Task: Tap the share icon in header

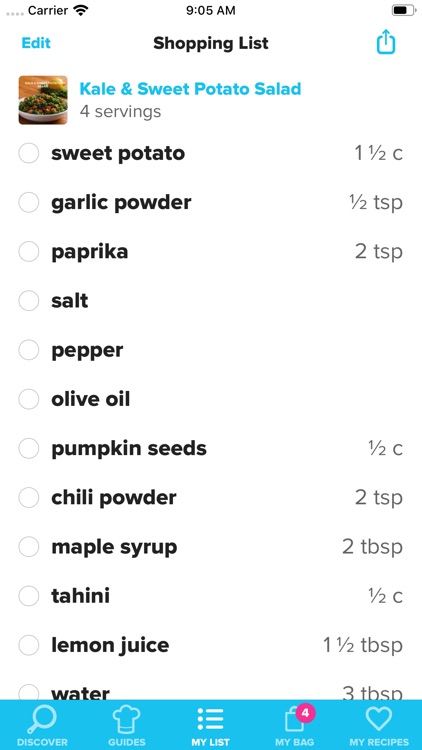Action: [386, 42]
